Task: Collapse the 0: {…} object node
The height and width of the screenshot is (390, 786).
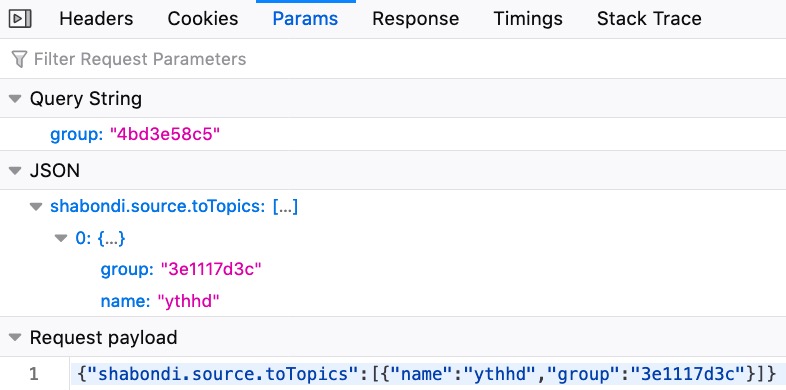Action: pos(61,238)
